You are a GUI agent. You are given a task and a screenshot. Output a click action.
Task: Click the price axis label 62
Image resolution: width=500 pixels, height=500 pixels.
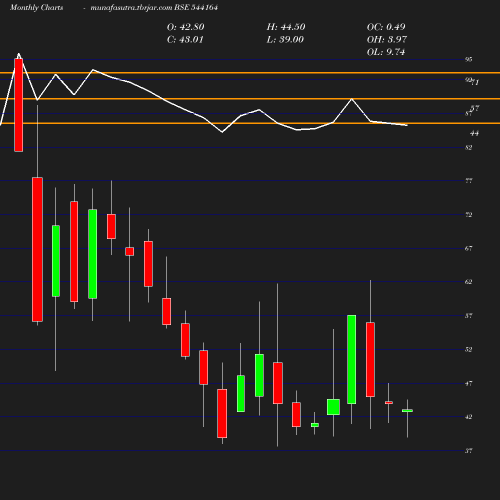click(x=469, y=282)
